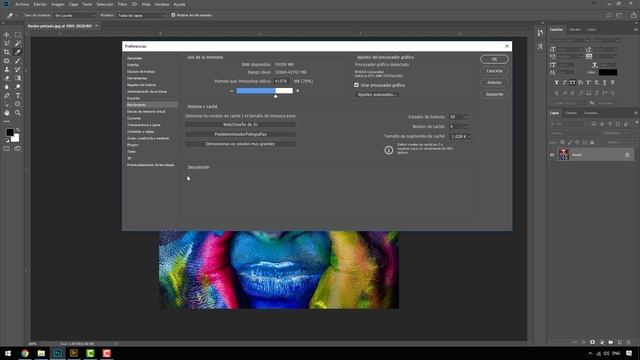
Task: Select the Pen tool
Action: (7, 96)
